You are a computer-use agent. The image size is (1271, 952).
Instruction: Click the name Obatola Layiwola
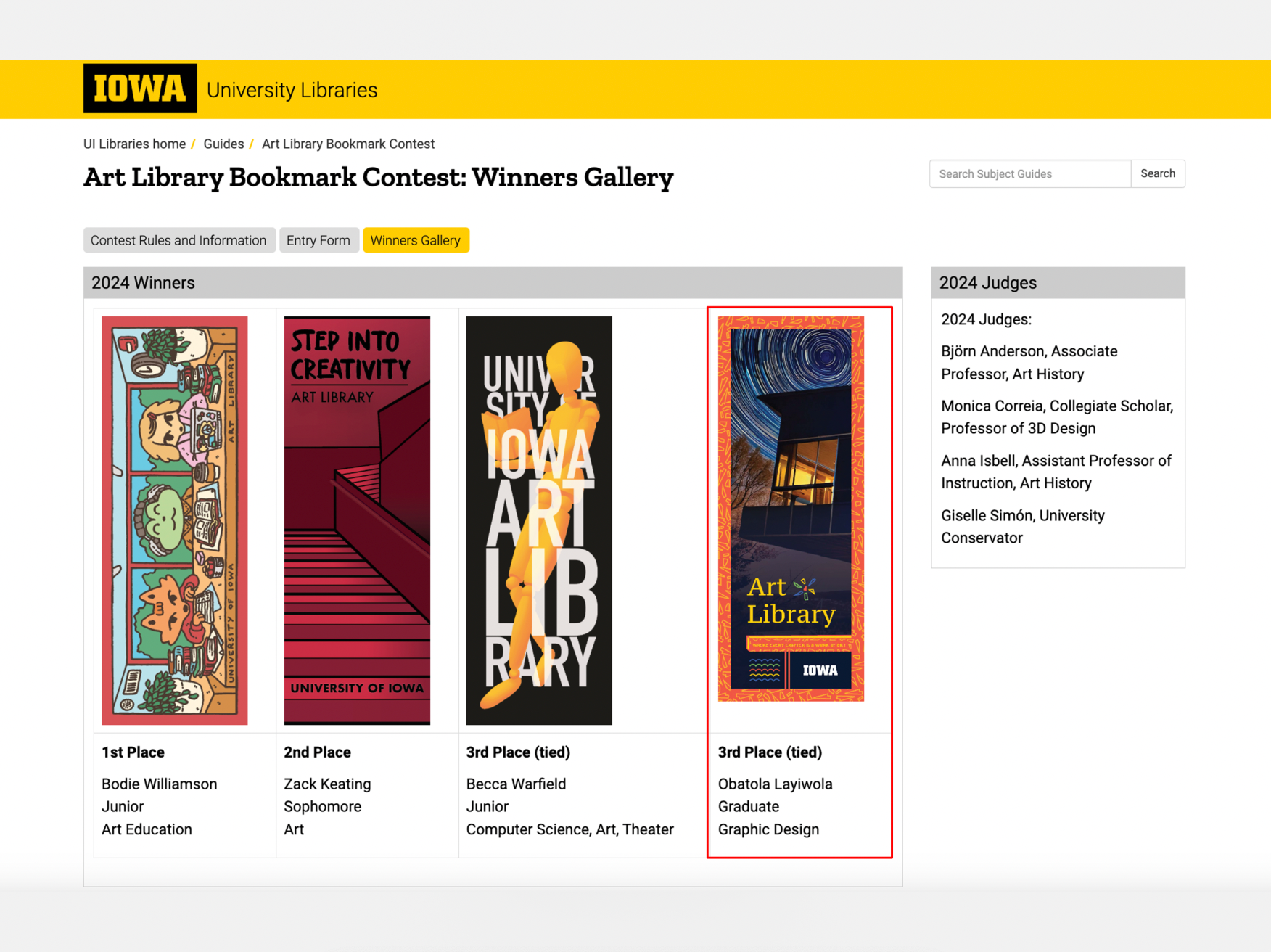[775, 784]
